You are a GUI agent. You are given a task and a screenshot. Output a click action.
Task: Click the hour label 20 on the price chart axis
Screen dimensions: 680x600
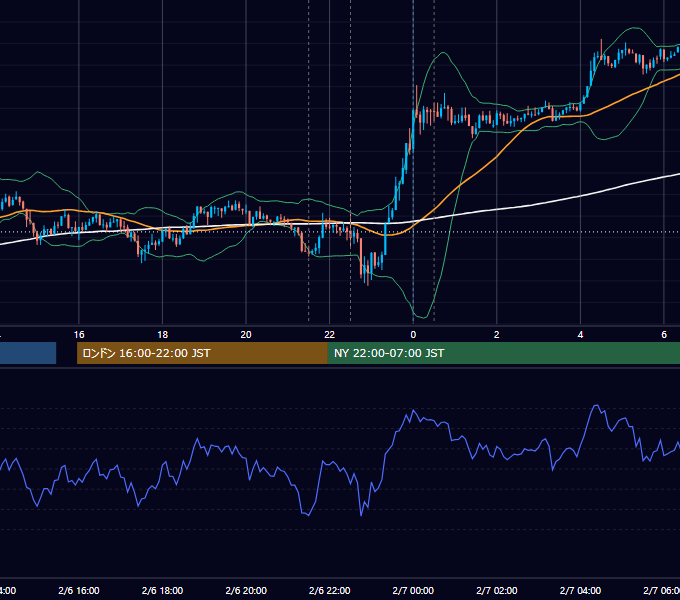pos(246,334)
